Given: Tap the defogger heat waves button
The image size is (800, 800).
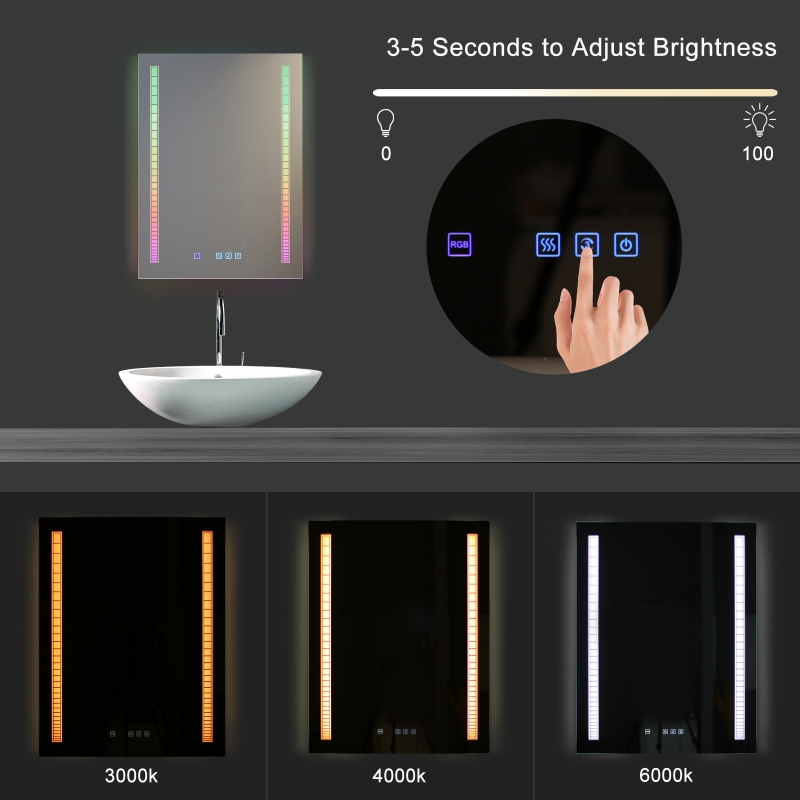Looking at the screenshot, I should tap(548, 244).
